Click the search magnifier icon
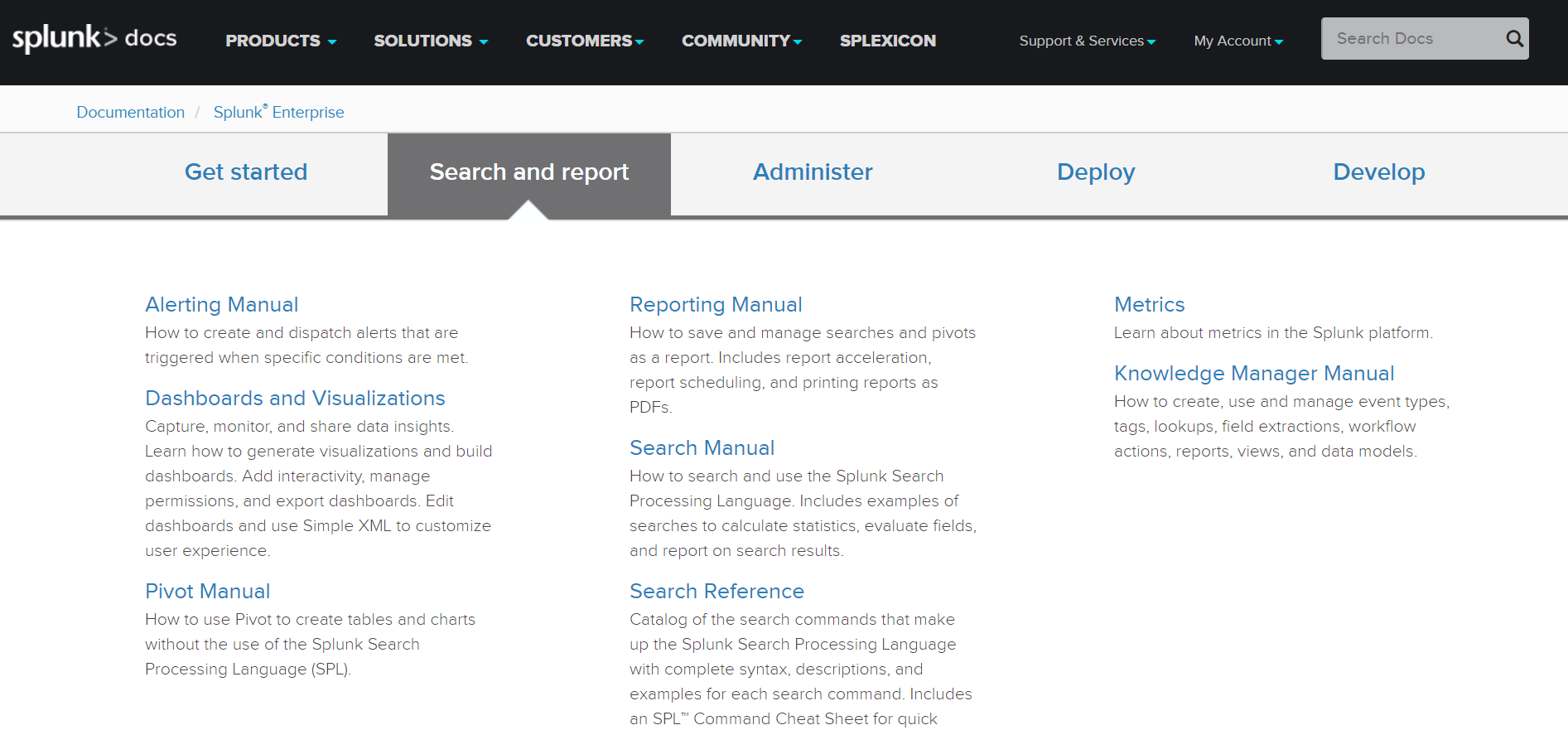Screen dimensions: 1568x730 [1514, 39]
